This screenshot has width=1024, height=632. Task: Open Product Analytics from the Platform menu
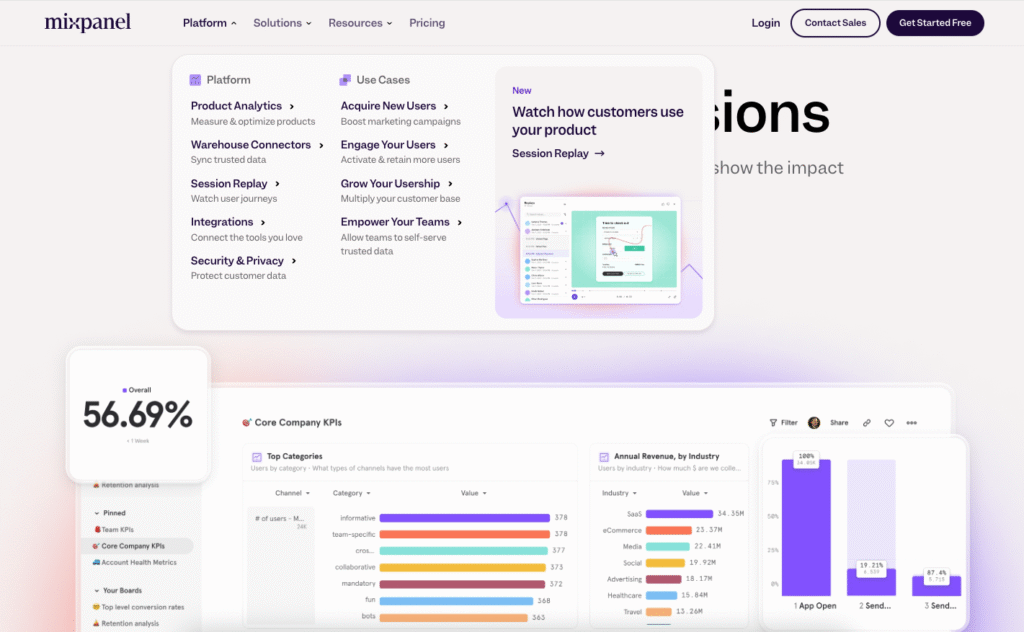(x=242, y=106)
